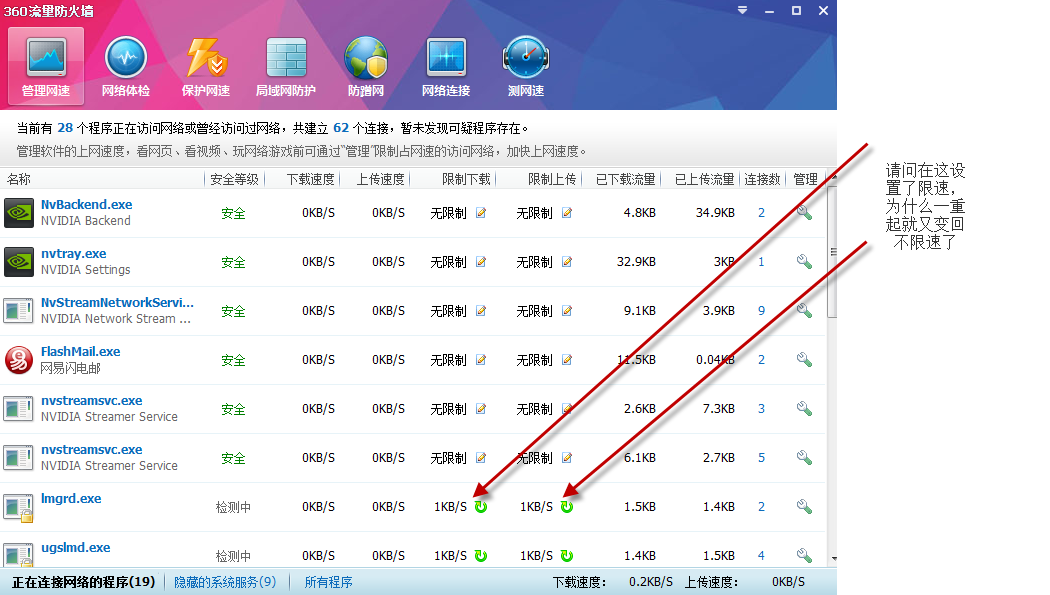Click the process list vertical scrollbar thumb
The height and width of the screenshot is (595, 1050).
[833, 252]
